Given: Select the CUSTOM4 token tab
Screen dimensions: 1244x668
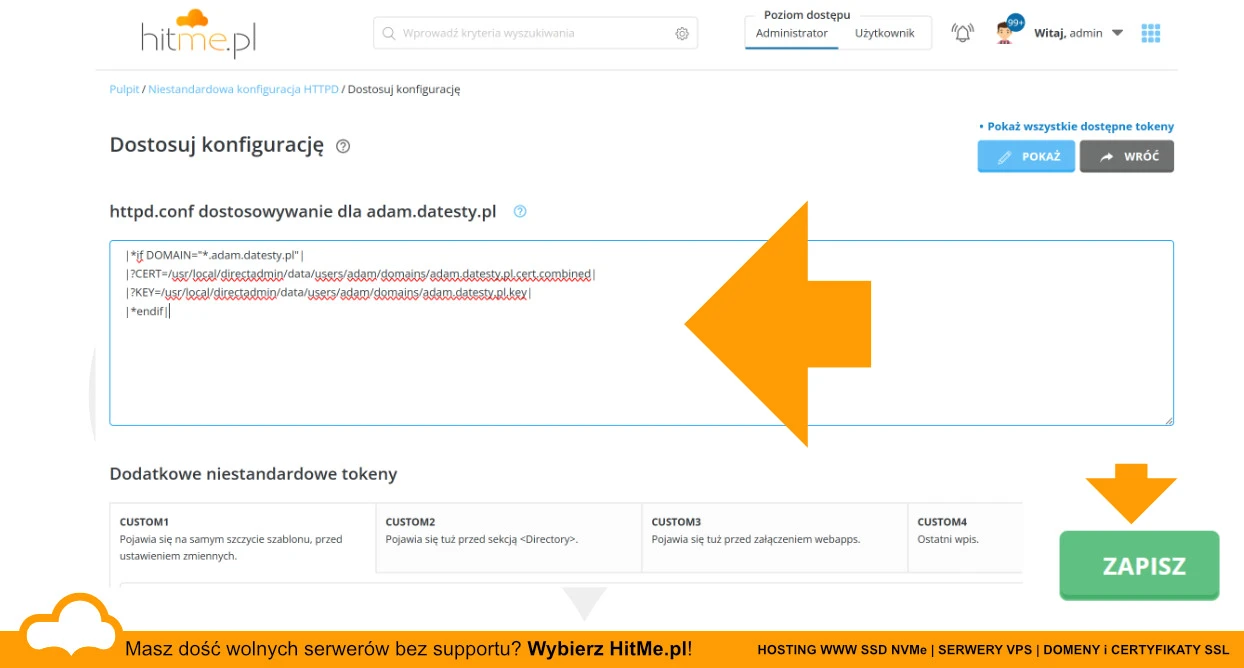Looking at the screenshot, I should (x=965, y=538).
